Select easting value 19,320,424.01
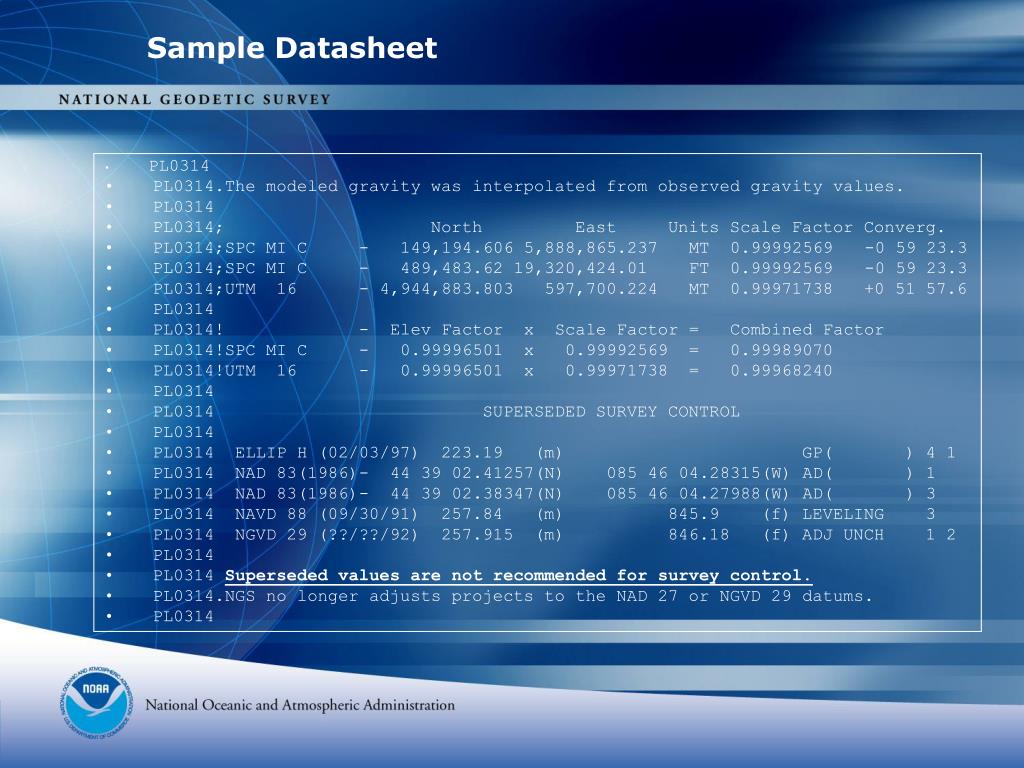This screenshot has width=1024, height=768. pos(580,268)
